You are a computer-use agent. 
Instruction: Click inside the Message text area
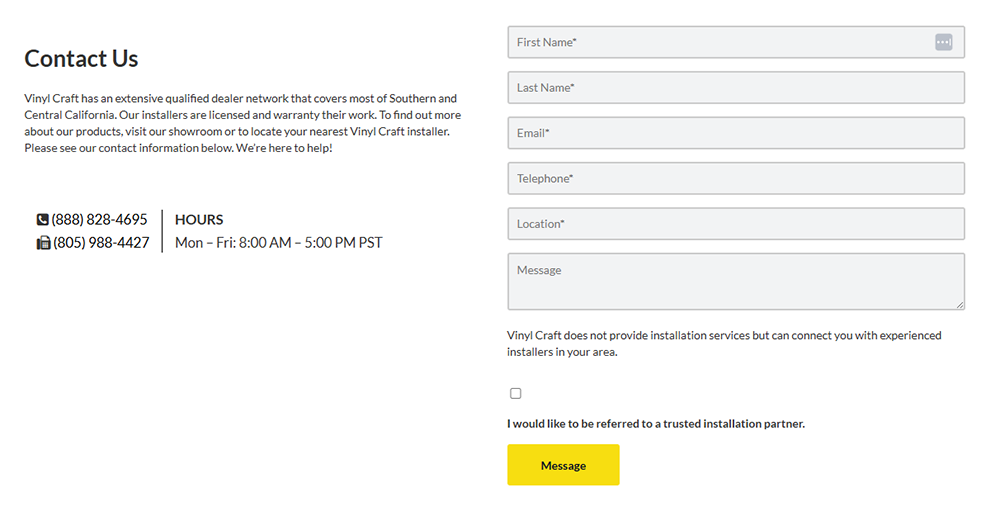[x=736, y=282]
